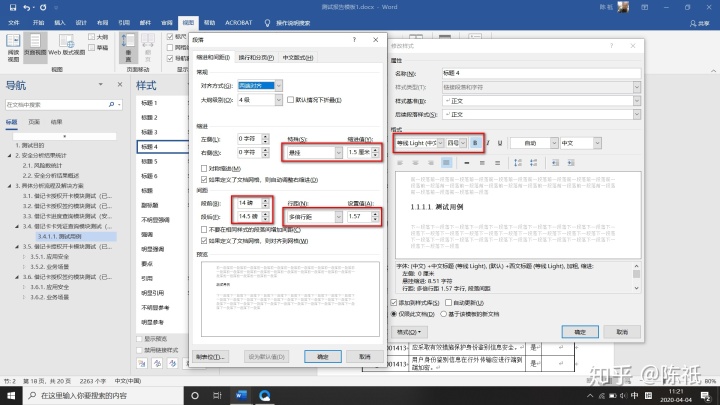Viewport: 720px width, 405px height.
Task: Click the lightbulb 操作说明搜索 tell-me box
Action: point(287,22)
